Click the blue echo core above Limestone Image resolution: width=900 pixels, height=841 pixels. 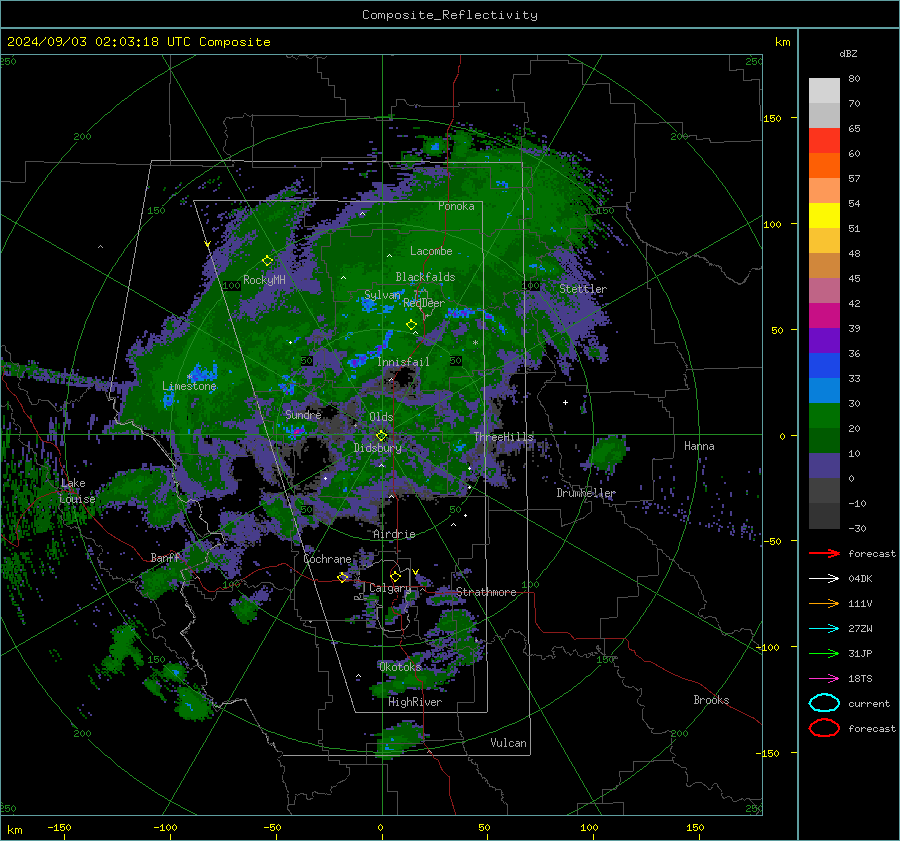tap(204, 372)
